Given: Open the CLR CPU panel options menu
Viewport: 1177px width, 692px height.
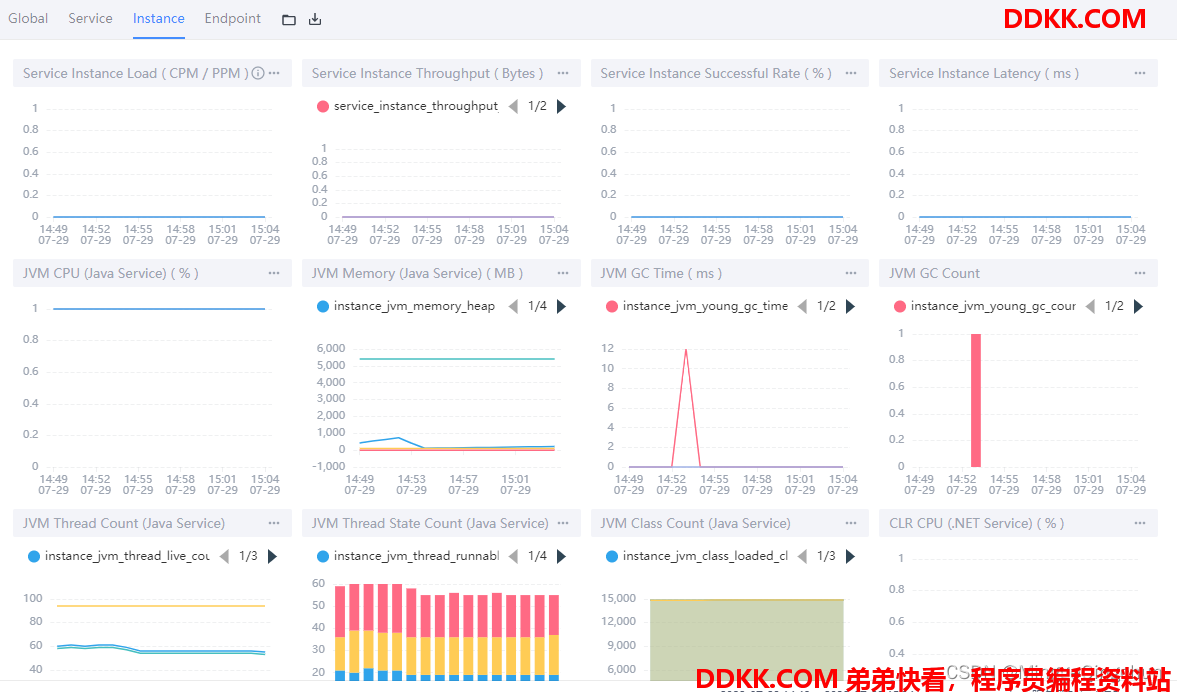Looking at the screenshot, I should coord(1140,523).
